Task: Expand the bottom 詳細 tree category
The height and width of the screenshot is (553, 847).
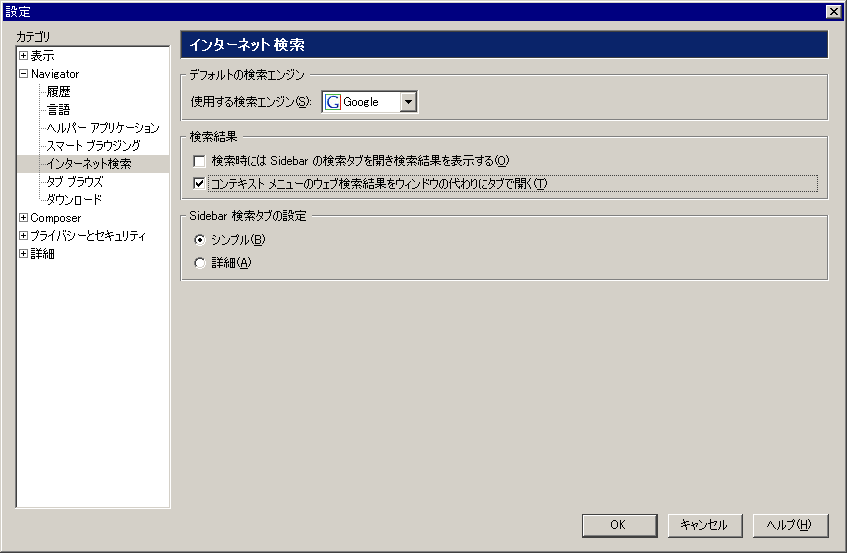Action: pyautogui.click(x=23, y=253)
